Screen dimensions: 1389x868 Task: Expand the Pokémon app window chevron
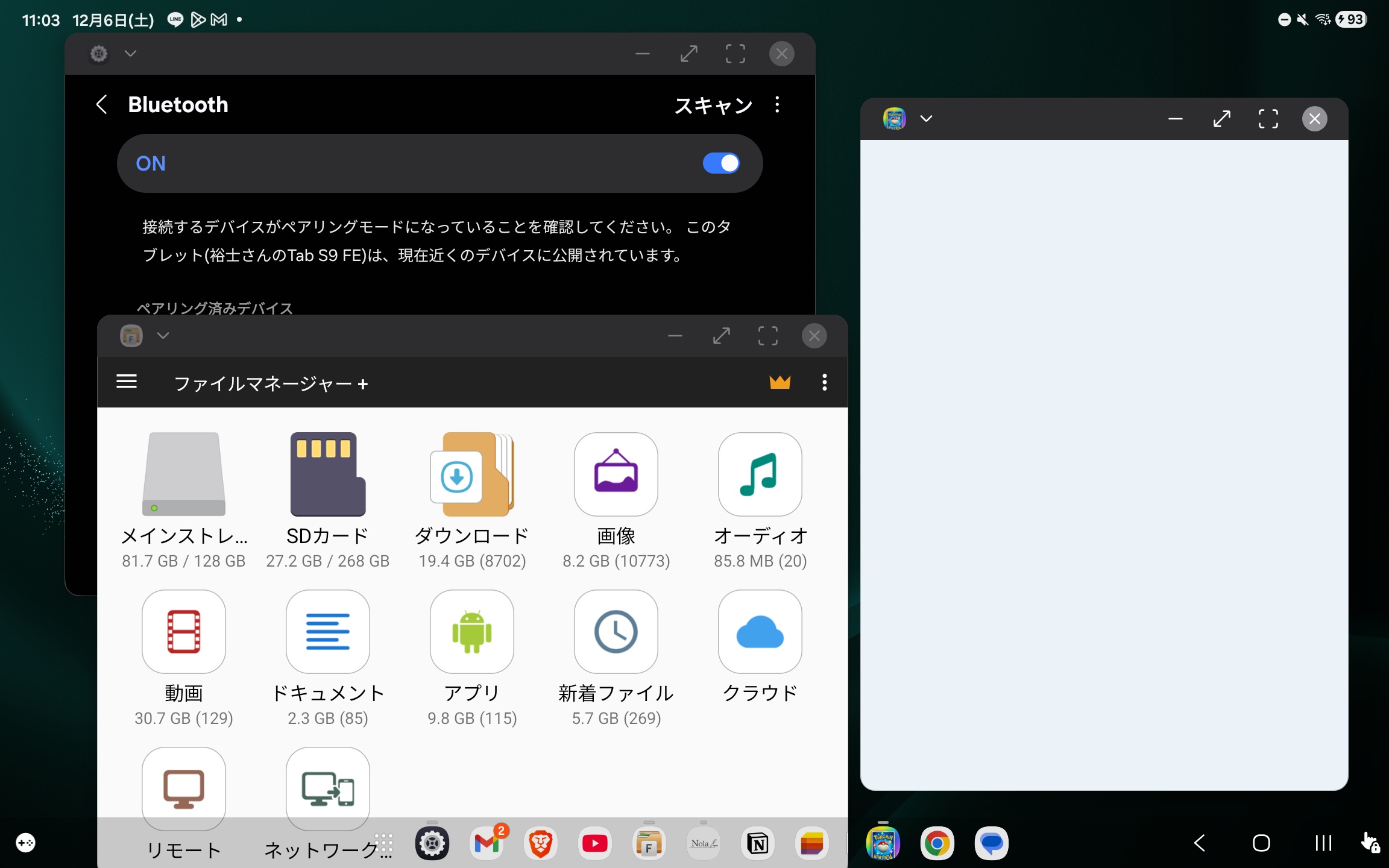pyautogui.click(x=926, y=119)
